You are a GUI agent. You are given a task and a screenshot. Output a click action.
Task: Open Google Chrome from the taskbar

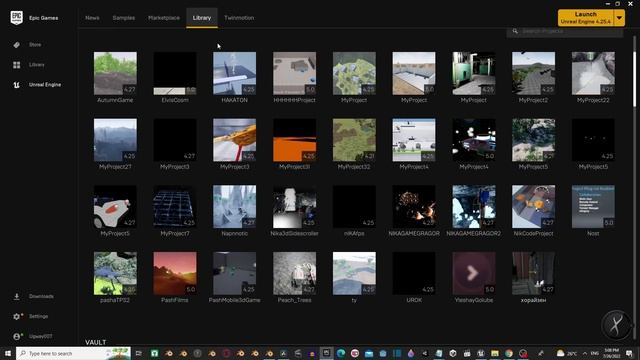point(509,353)
